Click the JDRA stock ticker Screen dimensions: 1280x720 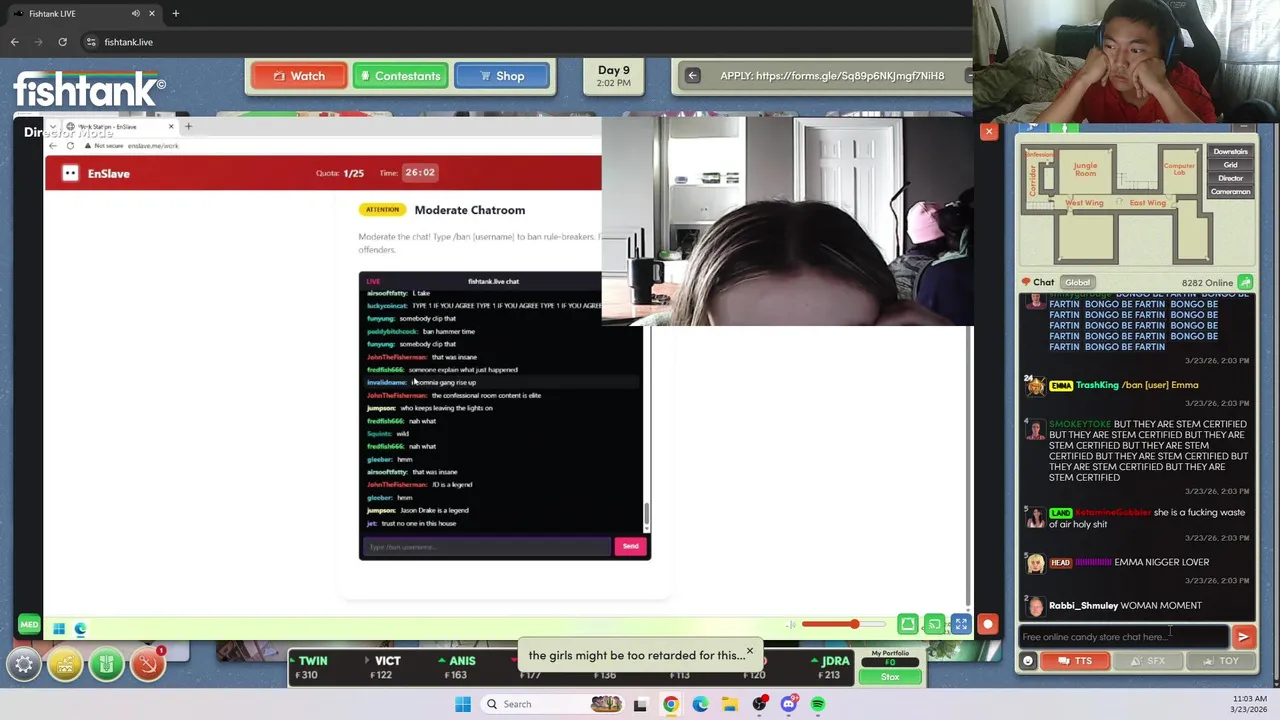coord(831,667)
